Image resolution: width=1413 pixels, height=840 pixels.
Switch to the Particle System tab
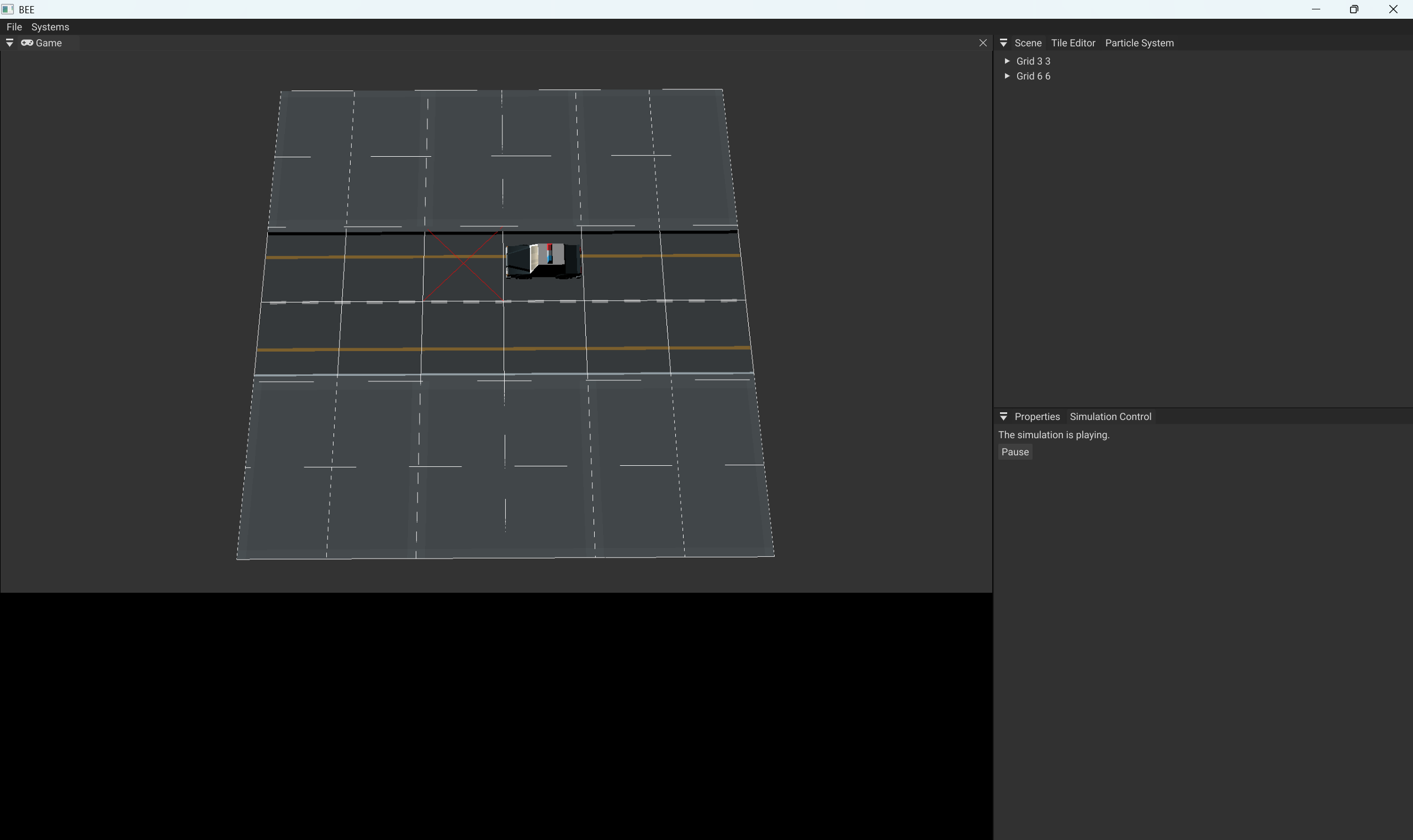click(x=1139, y=43)
